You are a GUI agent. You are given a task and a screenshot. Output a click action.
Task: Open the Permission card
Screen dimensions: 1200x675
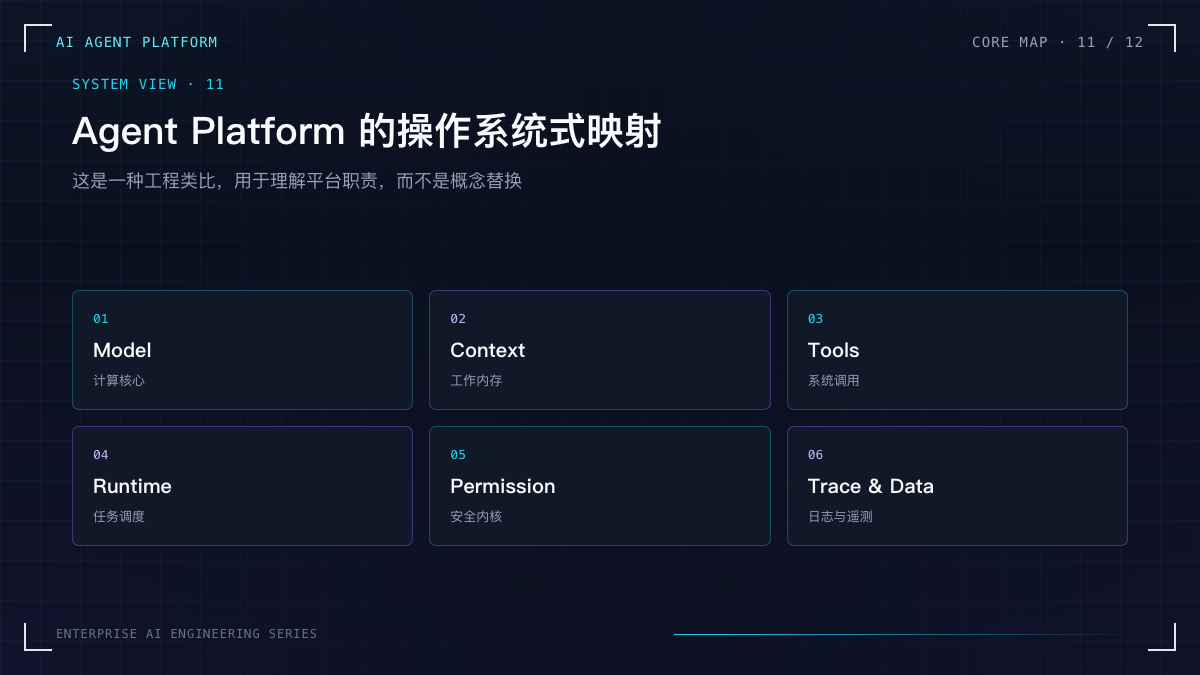600,486
